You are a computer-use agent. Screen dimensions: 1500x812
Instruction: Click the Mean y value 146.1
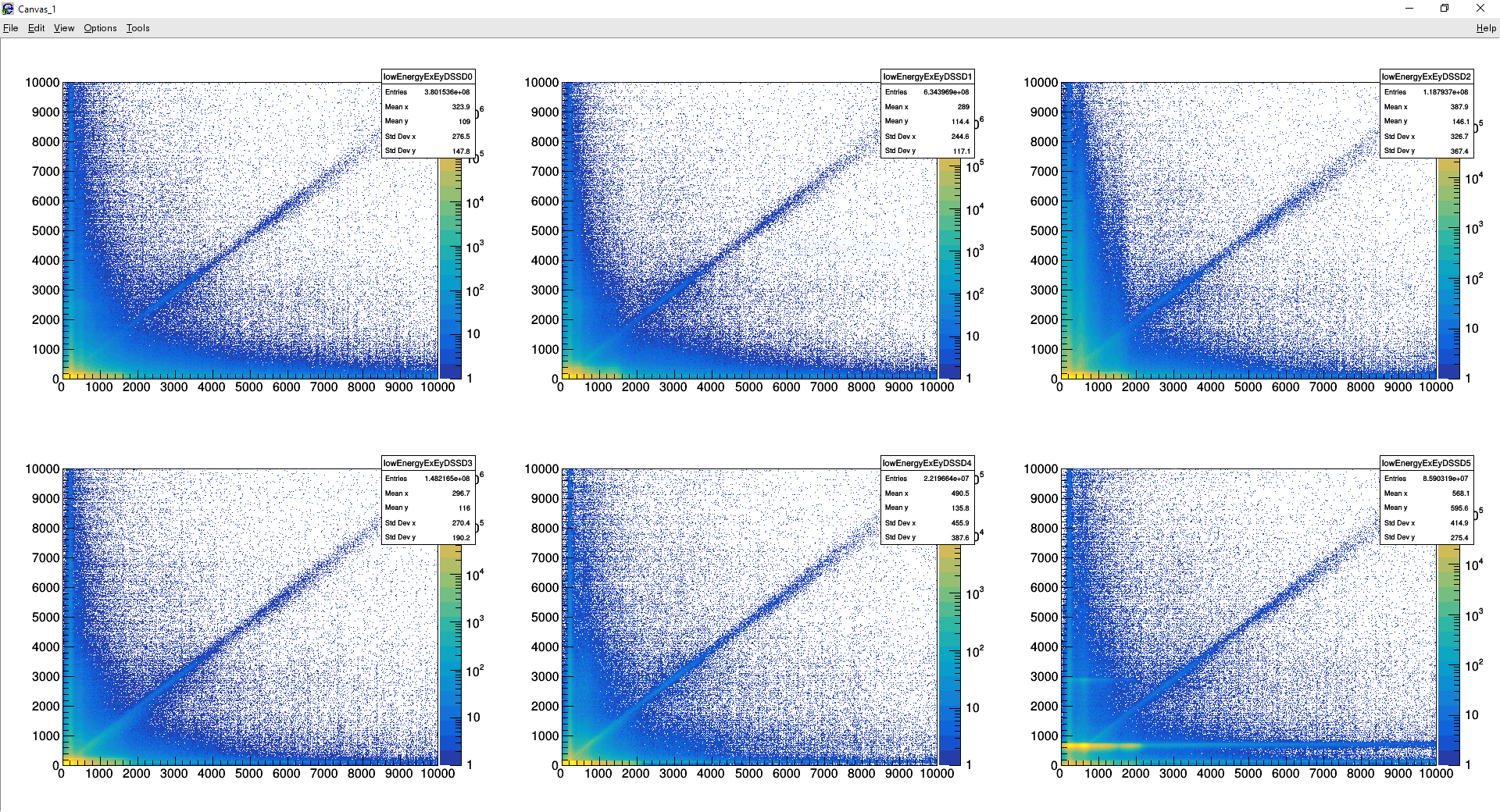[x=1459, y=122]
